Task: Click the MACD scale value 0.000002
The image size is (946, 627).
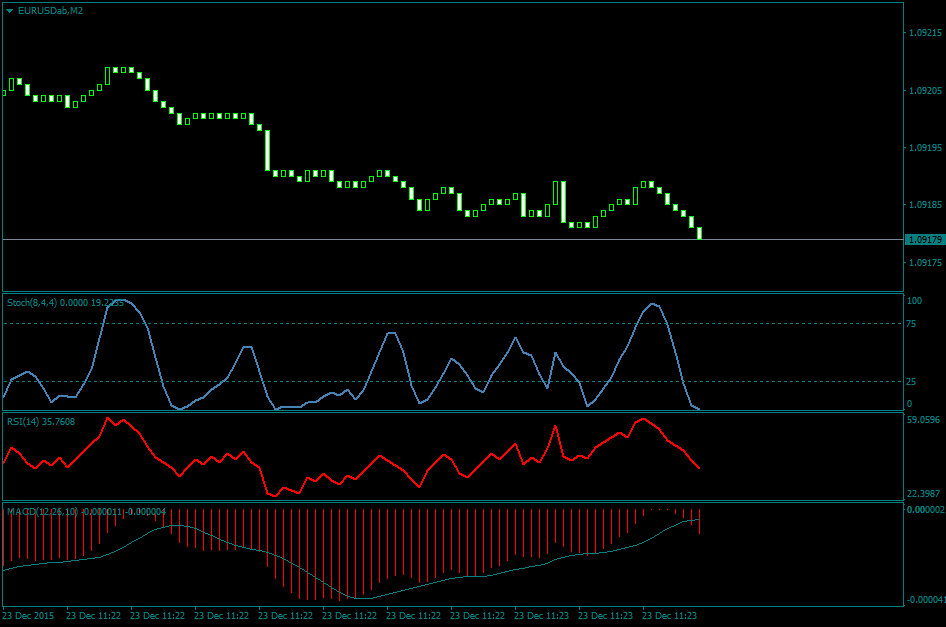Action: coord(925,510)
